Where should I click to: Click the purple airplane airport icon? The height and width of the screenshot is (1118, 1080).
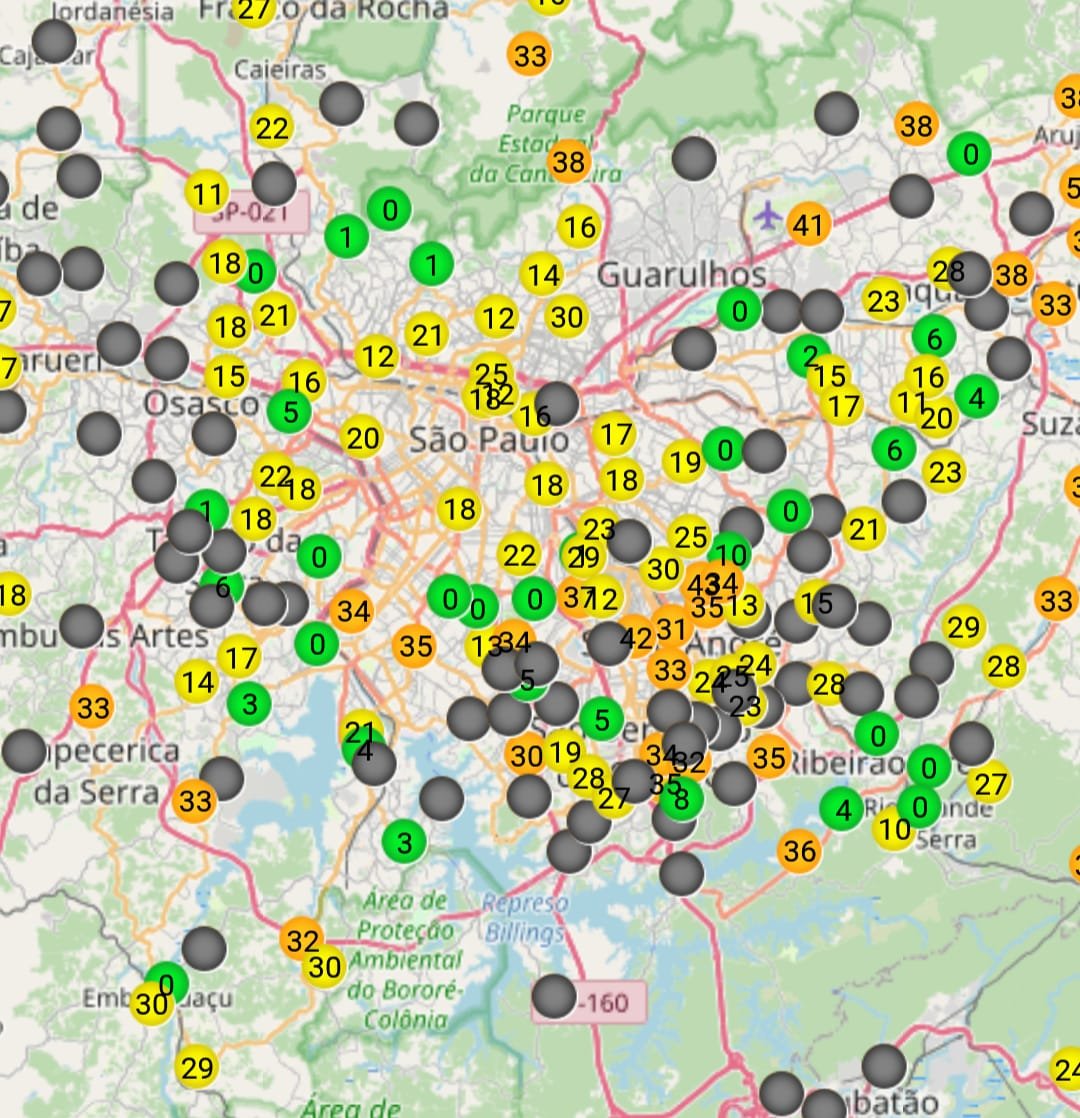[767, 214]
